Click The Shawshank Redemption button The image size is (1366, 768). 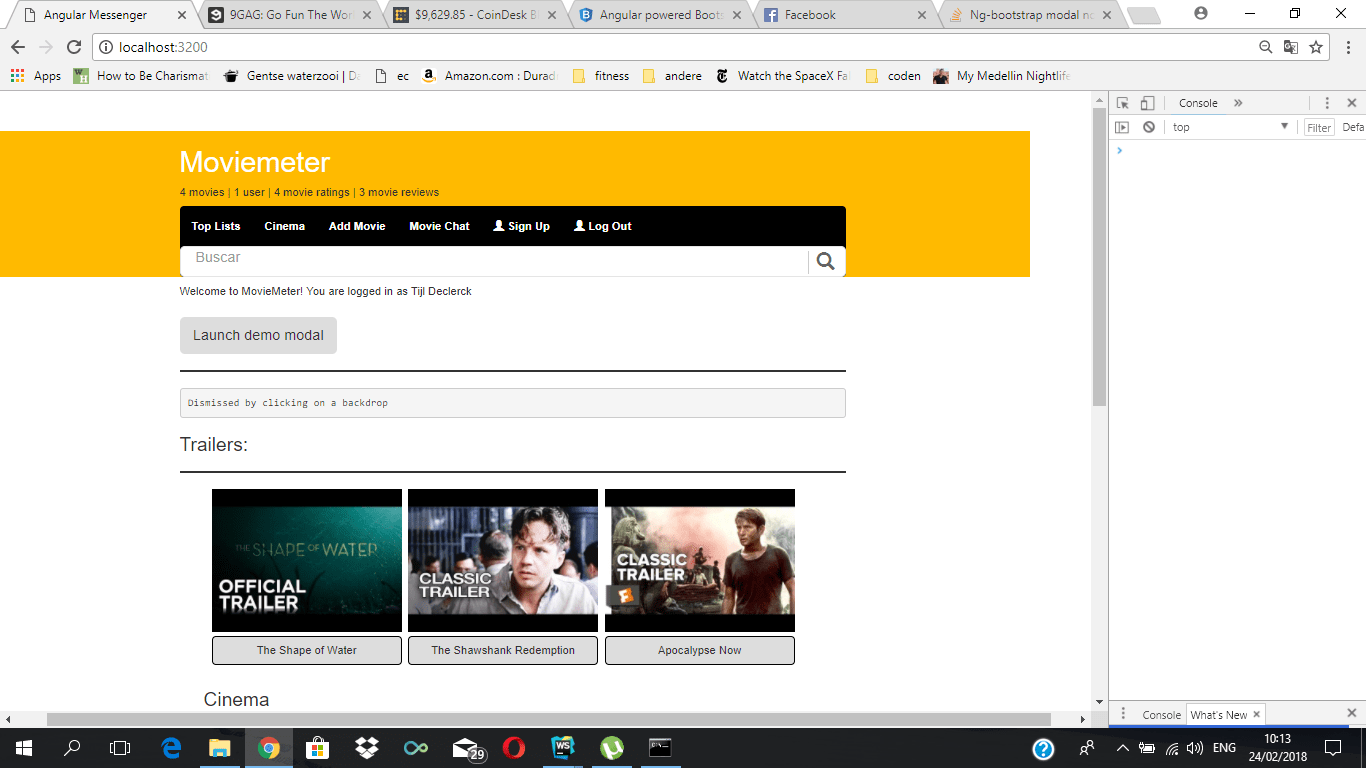click(503, 650)
